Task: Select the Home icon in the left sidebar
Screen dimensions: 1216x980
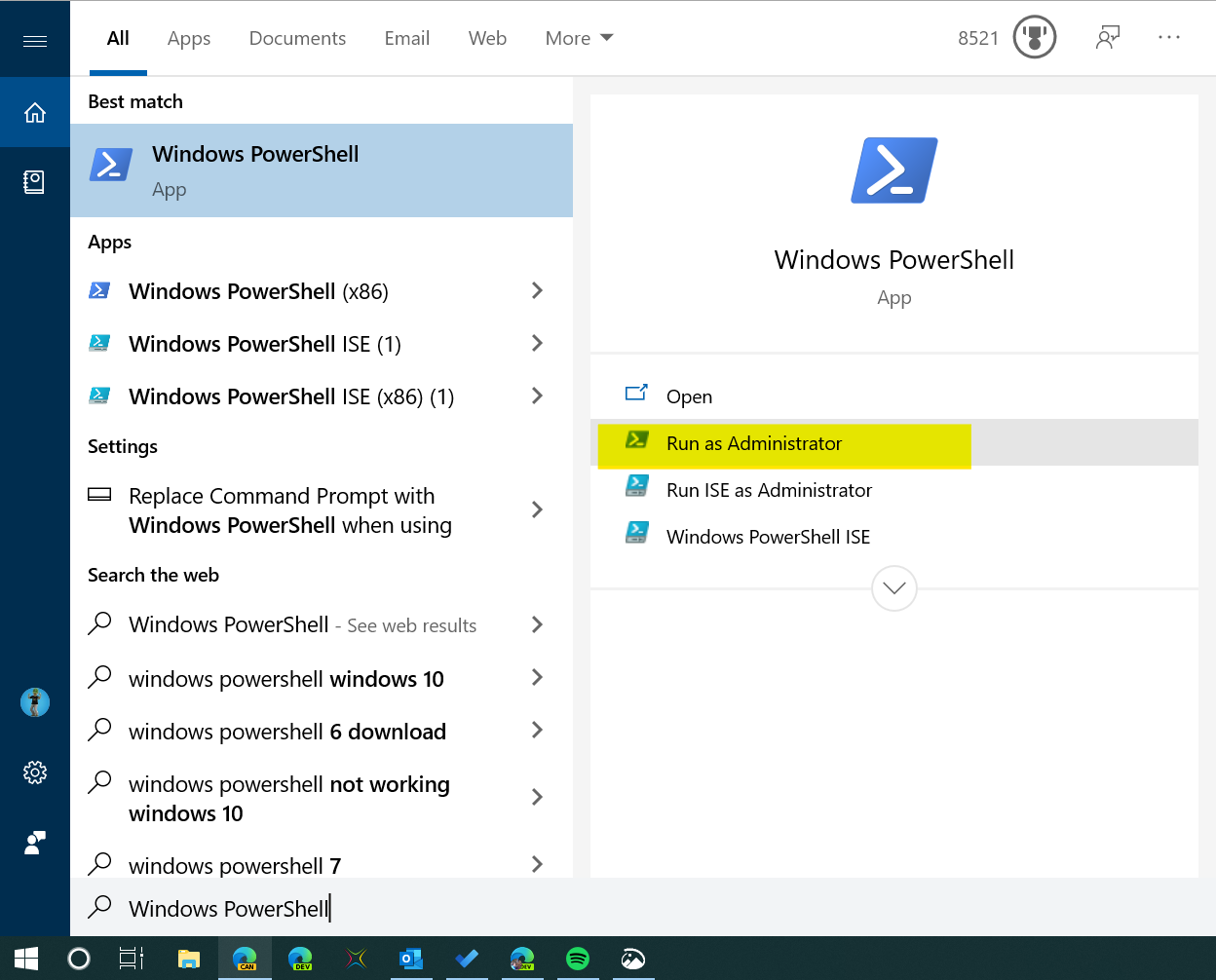Action: click(x=35, y=113)
